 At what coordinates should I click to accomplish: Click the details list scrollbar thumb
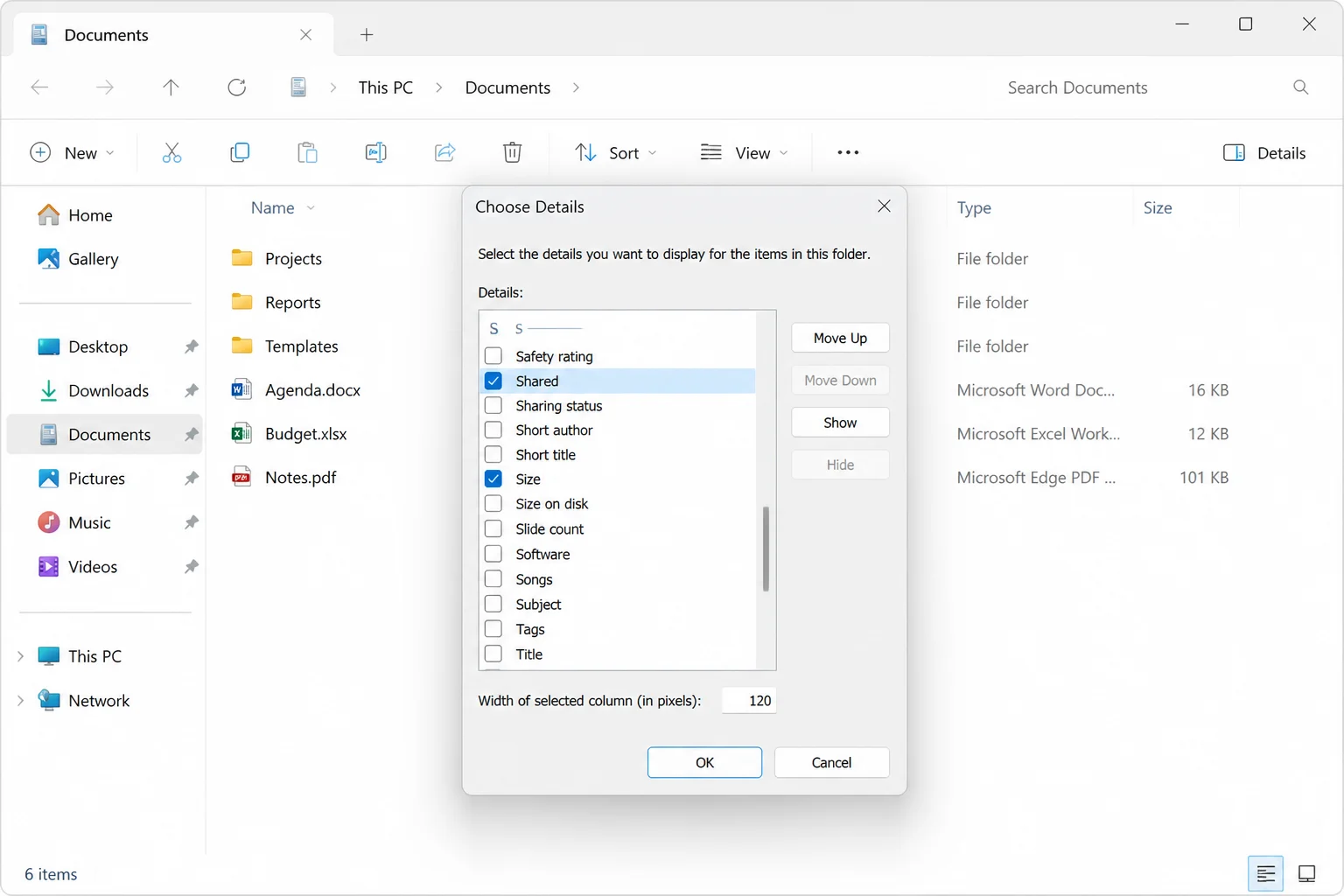[766, 549]
